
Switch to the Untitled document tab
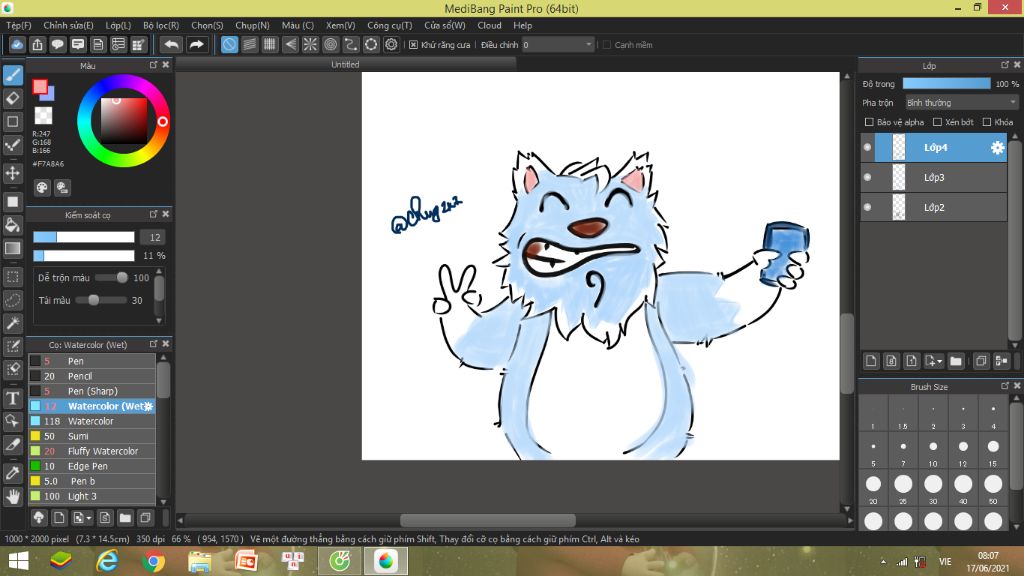click(x=345, y=65)
